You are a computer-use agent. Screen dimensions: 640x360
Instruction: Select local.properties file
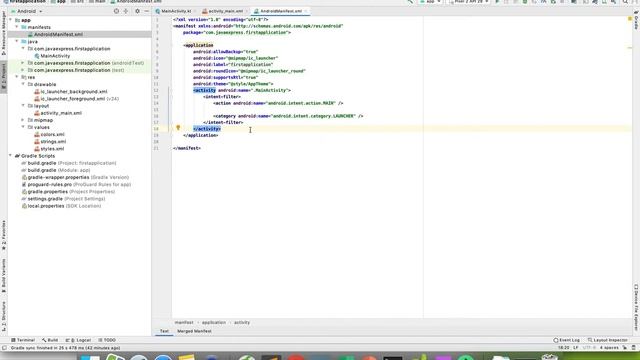tap(61, 206)
